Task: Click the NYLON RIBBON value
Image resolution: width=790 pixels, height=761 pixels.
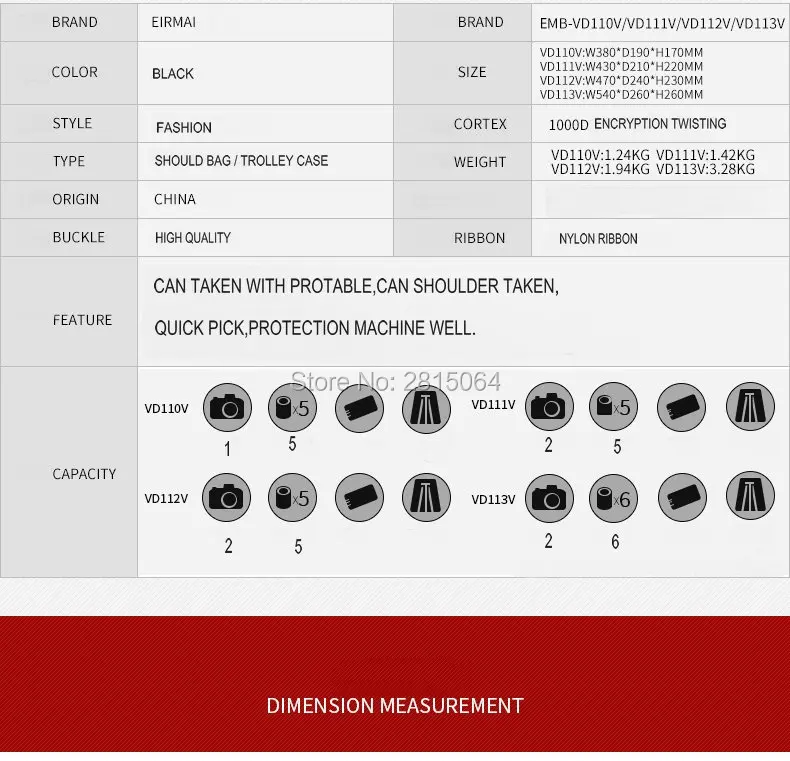Action: pos(598,239)
